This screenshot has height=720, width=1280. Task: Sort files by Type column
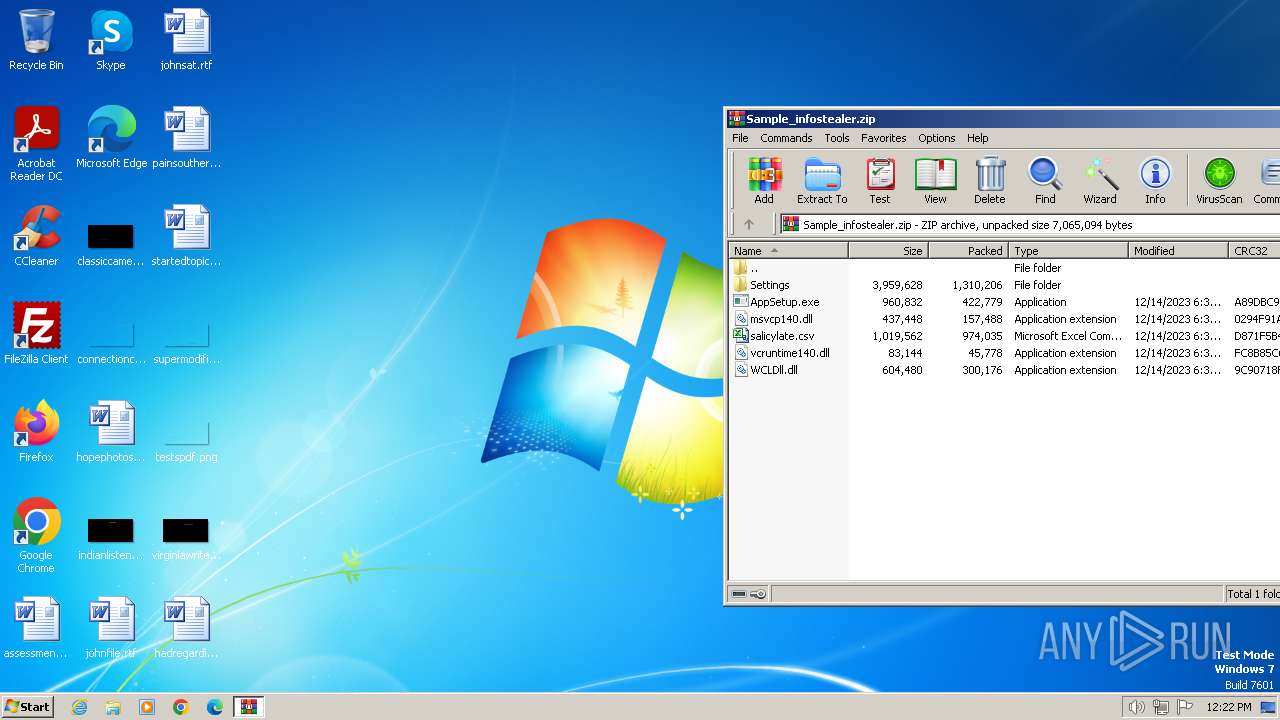(x=1068, y=251)
